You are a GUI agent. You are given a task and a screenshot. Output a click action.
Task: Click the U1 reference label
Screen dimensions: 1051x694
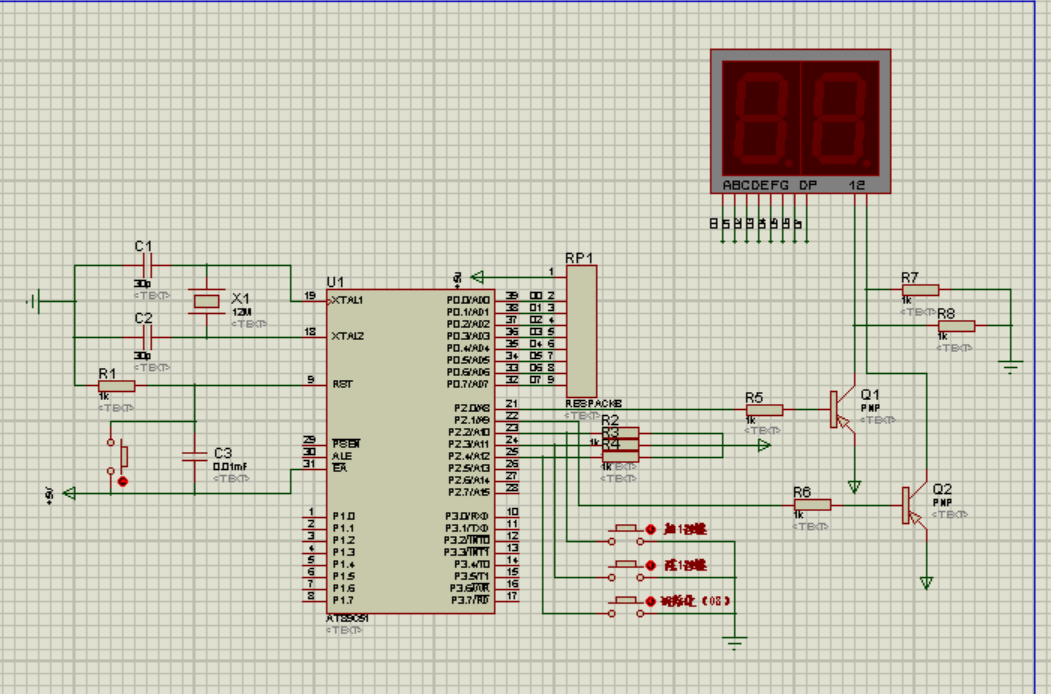click(x=335, y=282)
